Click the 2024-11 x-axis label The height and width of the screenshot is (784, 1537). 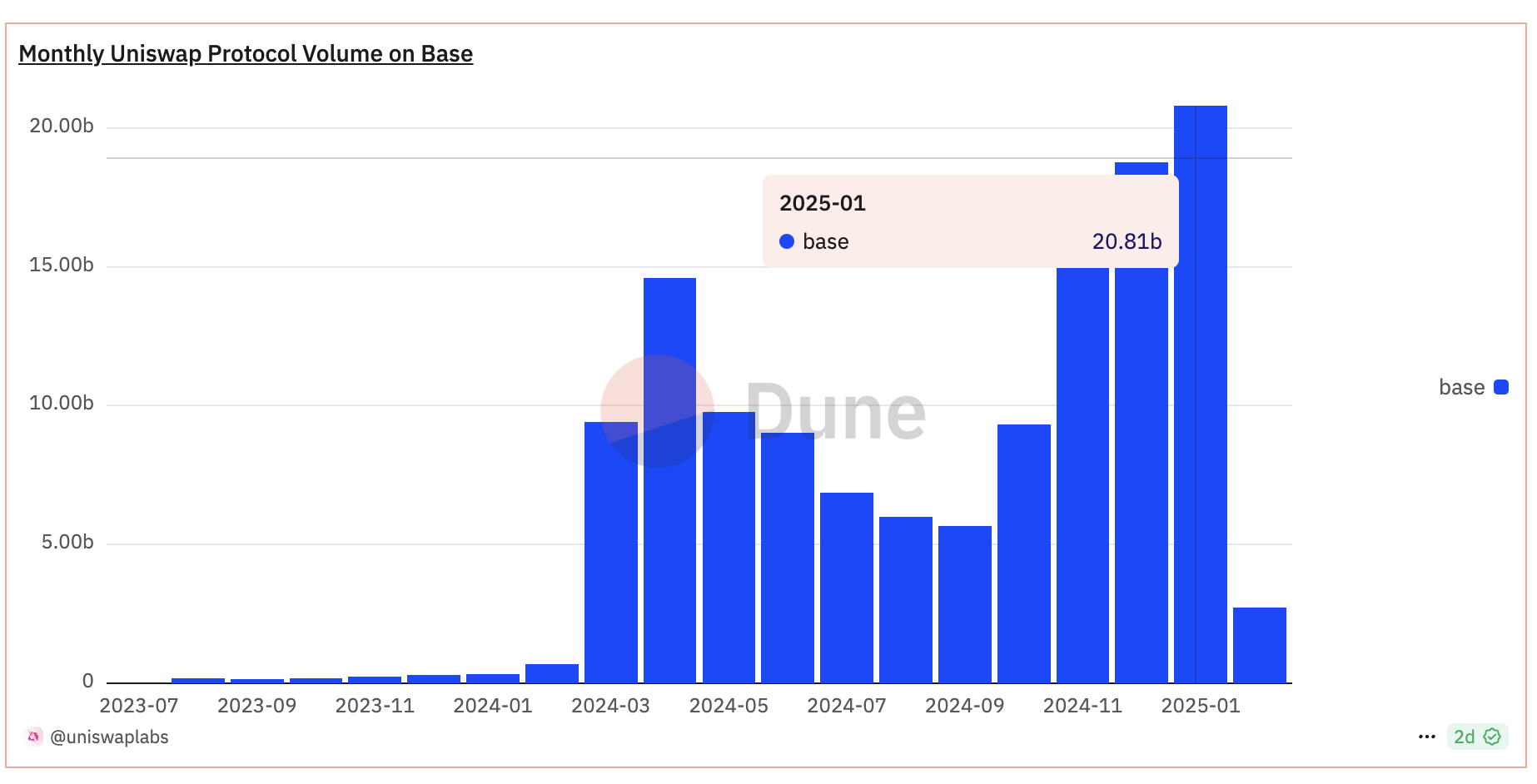1082,706
